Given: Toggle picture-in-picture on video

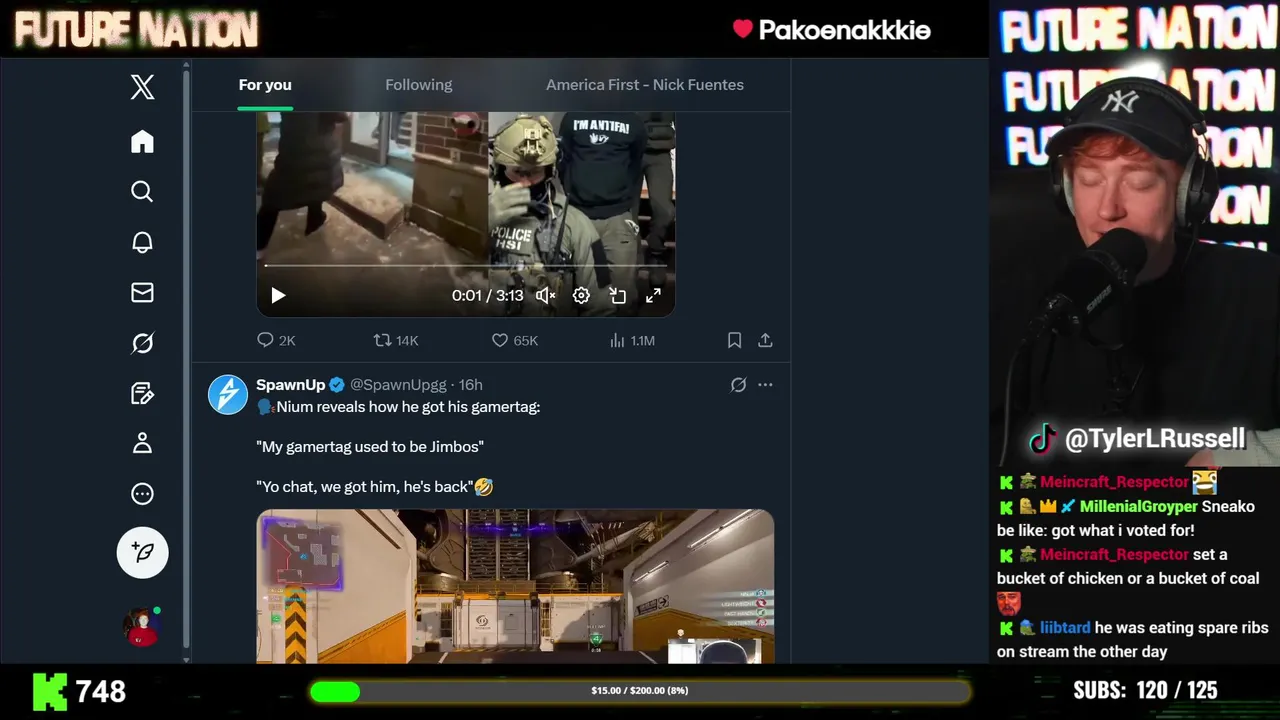Looking at the screenshot, I should [617, 295].
